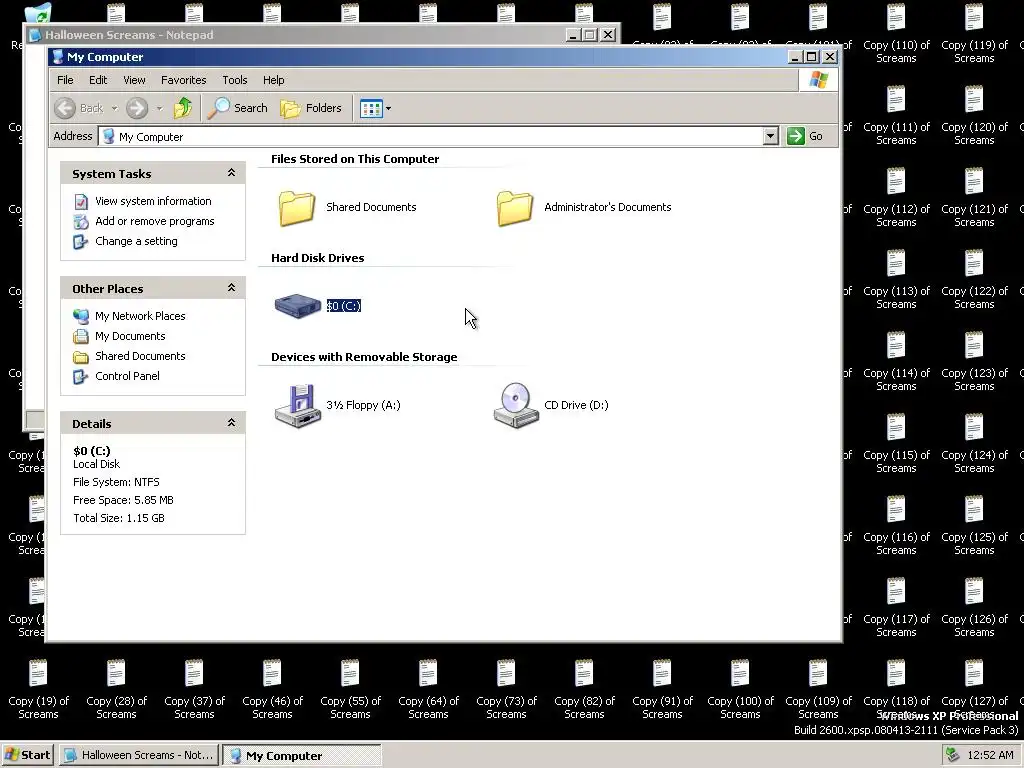Screen dimensions: 1024x768
Task: Click the Start button
Action: pyautogui.click(x=27, y=755)
